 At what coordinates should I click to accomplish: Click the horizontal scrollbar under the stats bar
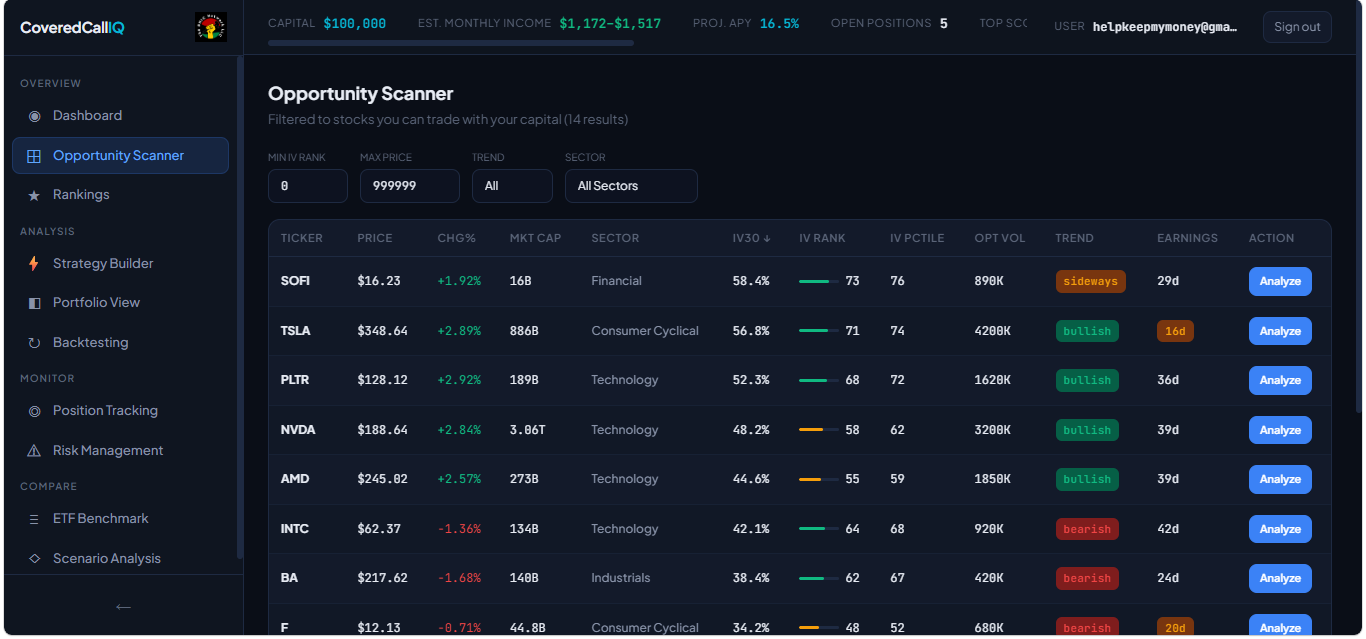coord(450,43)
